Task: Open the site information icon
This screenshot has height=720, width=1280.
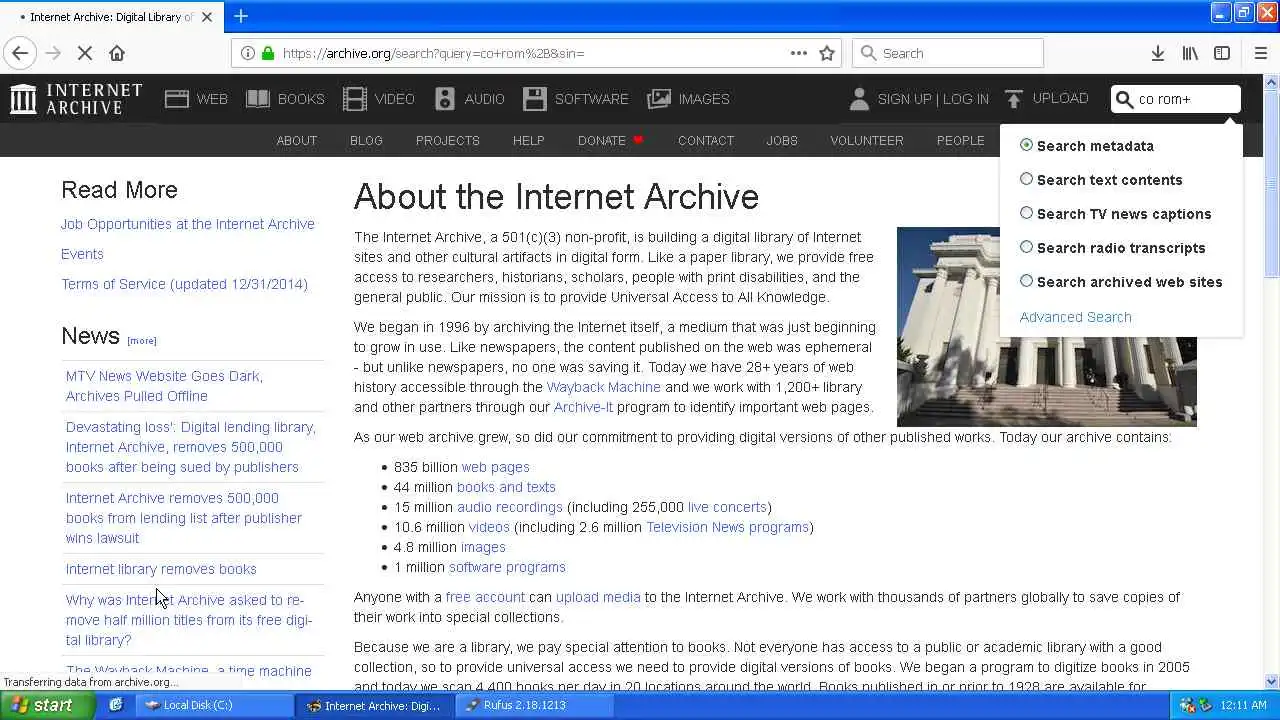Action: pyautogui.click(x=248, y=53)
